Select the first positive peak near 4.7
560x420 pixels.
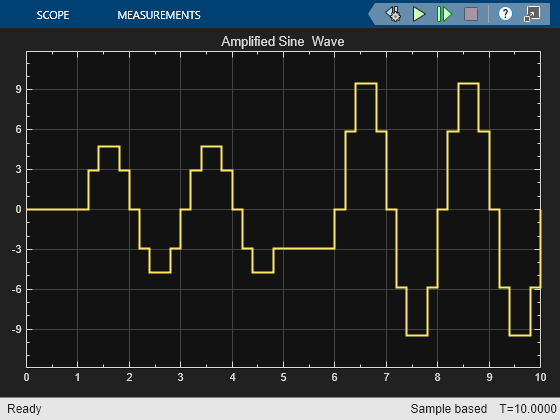click(109, 146)
